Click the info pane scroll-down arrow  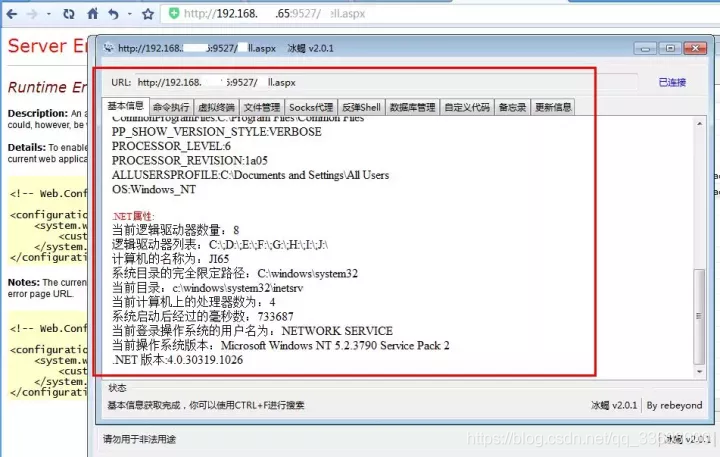(699, 372)
